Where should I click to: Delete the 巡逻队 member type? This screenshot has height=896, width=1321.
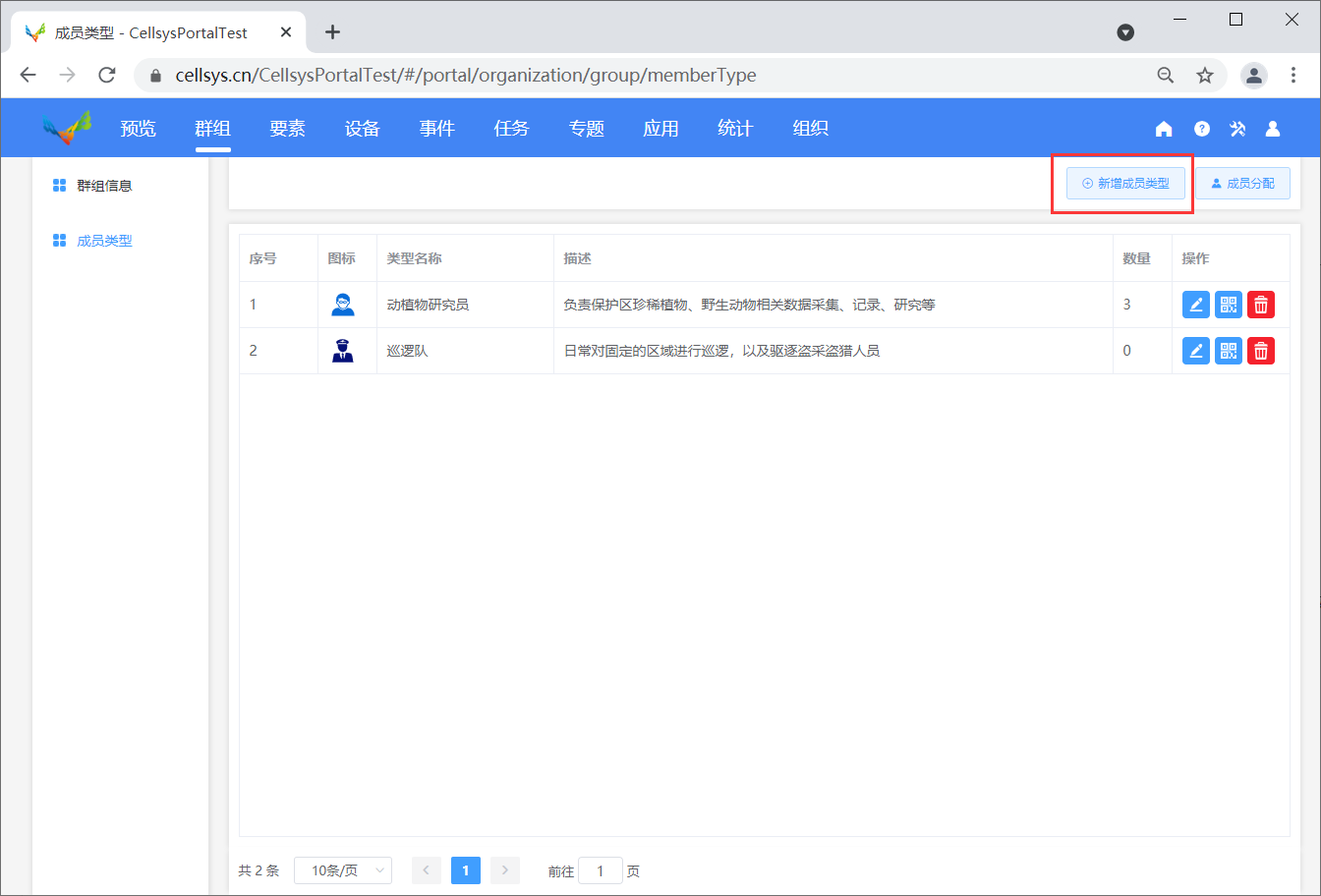pos(1261,351)
